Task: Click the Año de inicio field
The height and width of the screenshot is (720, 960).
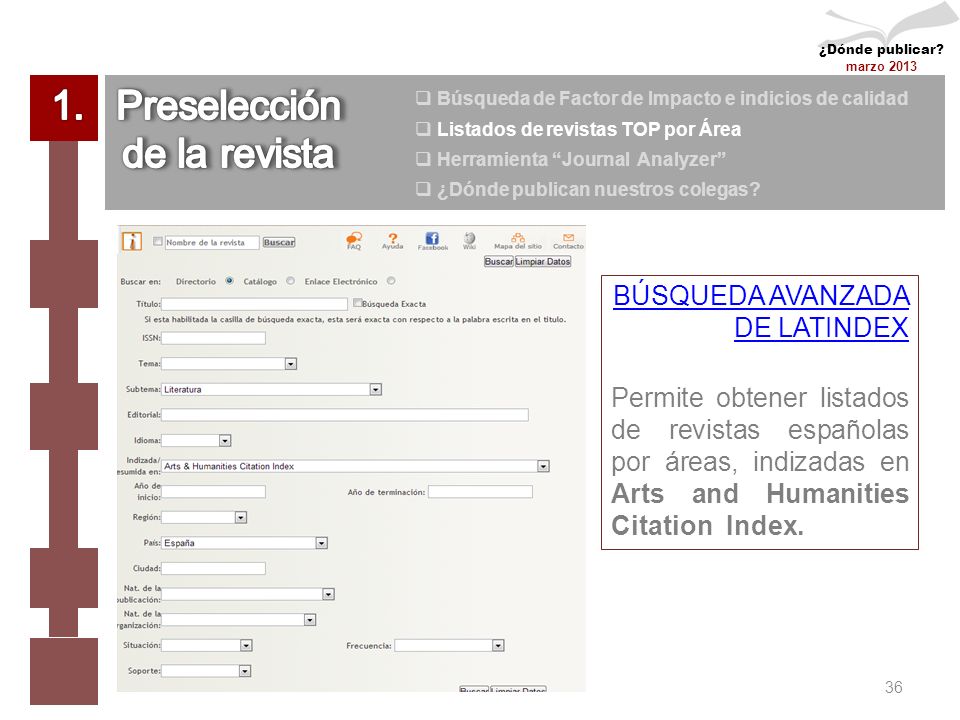Action: (214, 492)
